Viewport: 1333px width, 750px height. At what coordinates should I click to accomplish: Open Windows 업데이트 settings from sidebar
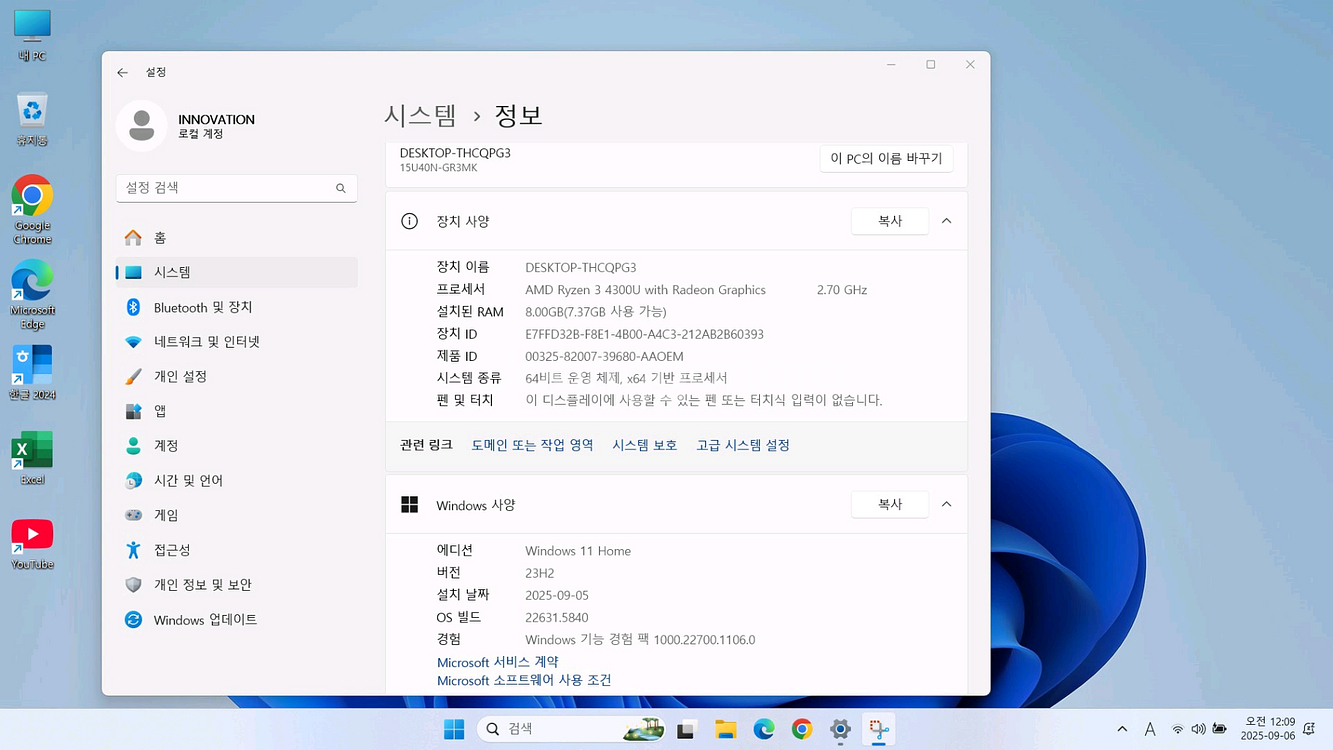pos(236,620)
